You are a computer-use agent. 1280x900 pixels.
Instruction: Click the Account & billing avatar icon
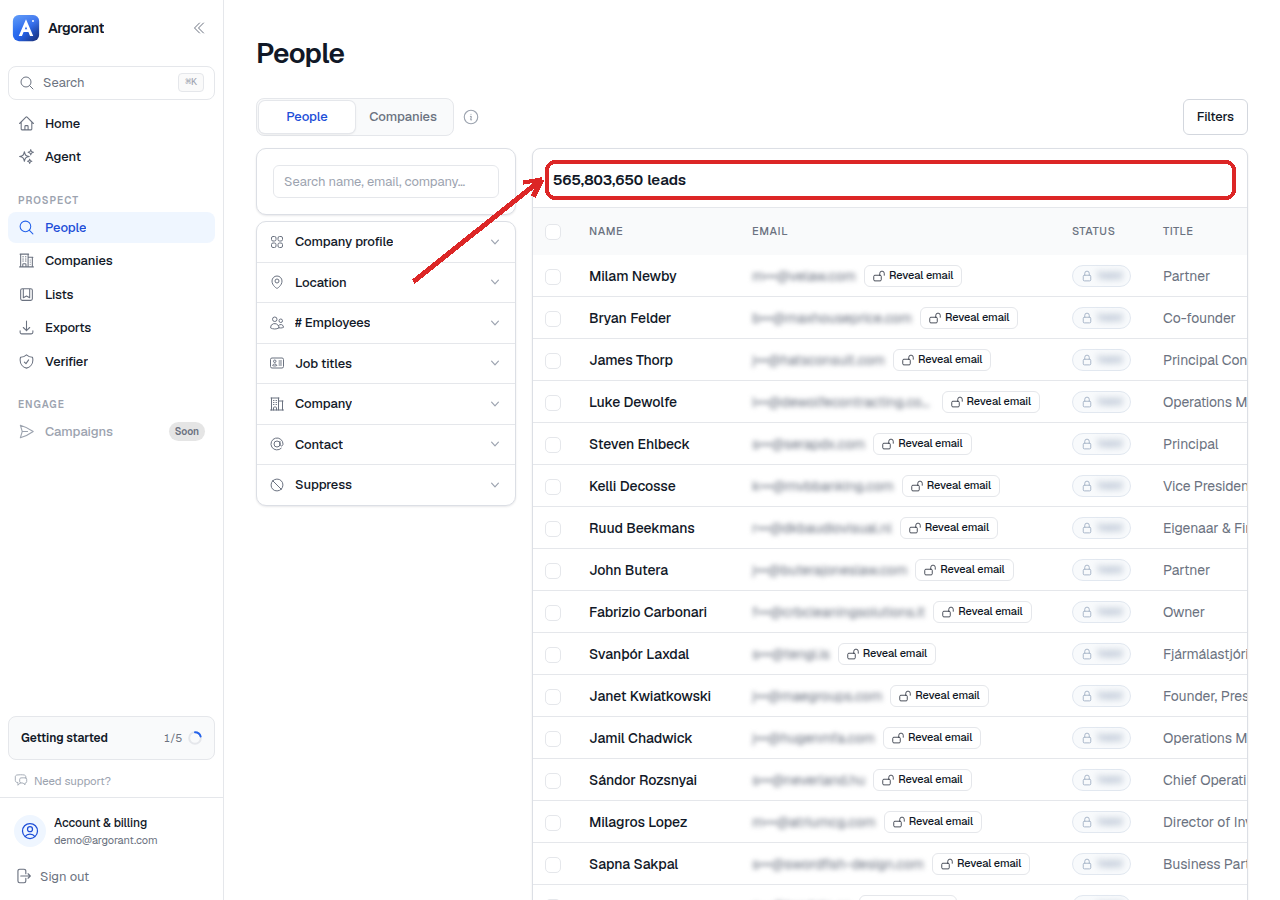point(30,831)
